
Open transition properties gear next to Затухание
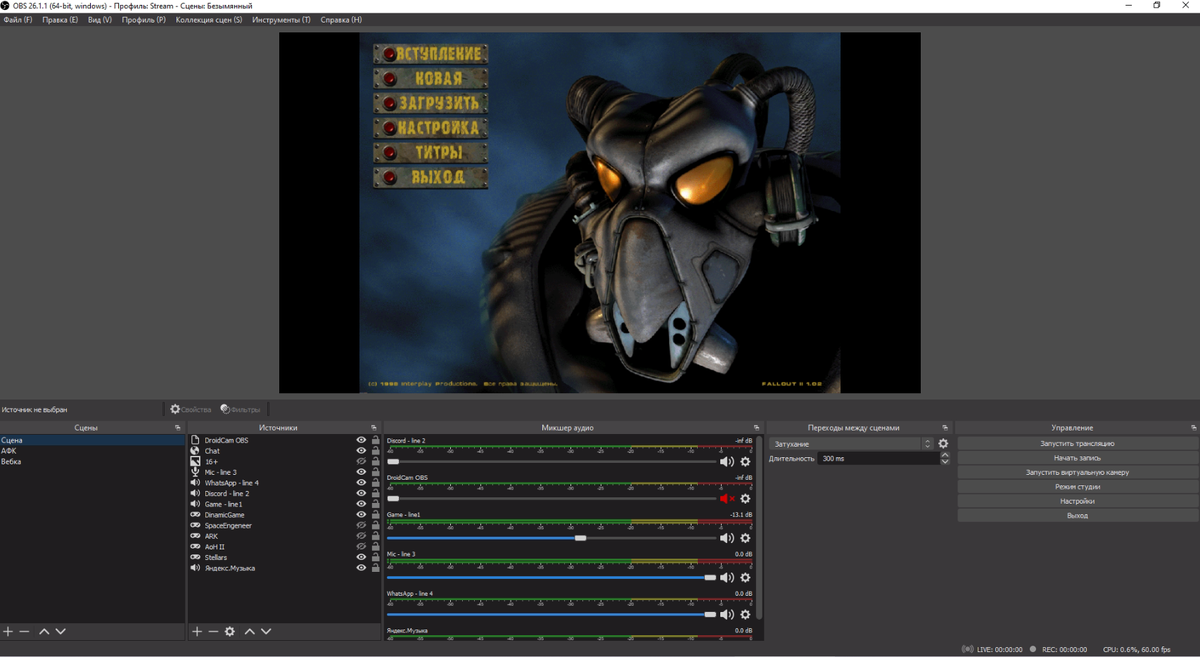(x=943, y=444)
